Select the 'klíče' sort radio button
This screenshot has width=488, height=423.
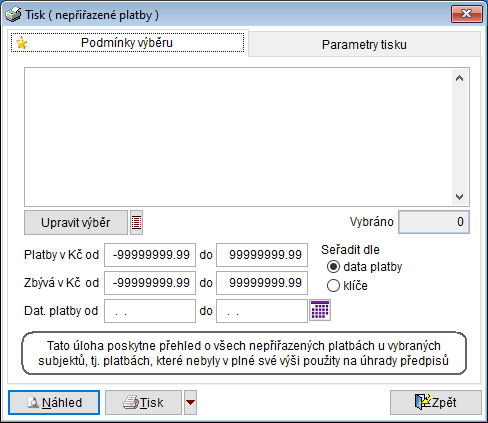333,286
